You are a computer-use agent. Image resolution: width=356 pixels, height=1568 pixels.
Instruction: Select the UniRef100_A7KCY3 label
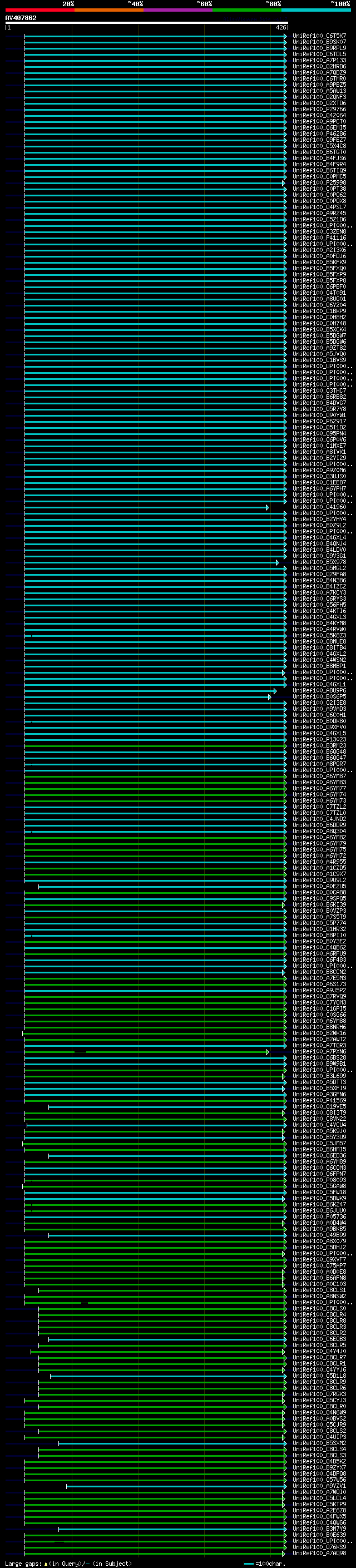pyautogui.click(x=319, y=593)
